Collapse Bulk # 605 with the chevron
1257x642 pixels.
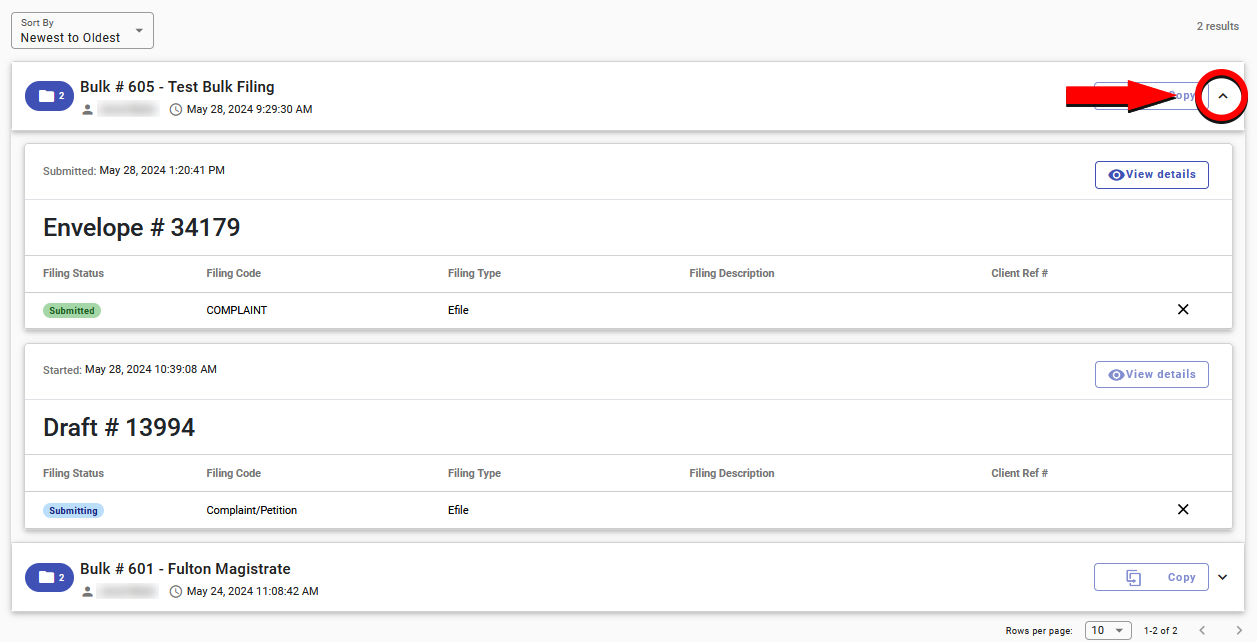coord(1222,96)
